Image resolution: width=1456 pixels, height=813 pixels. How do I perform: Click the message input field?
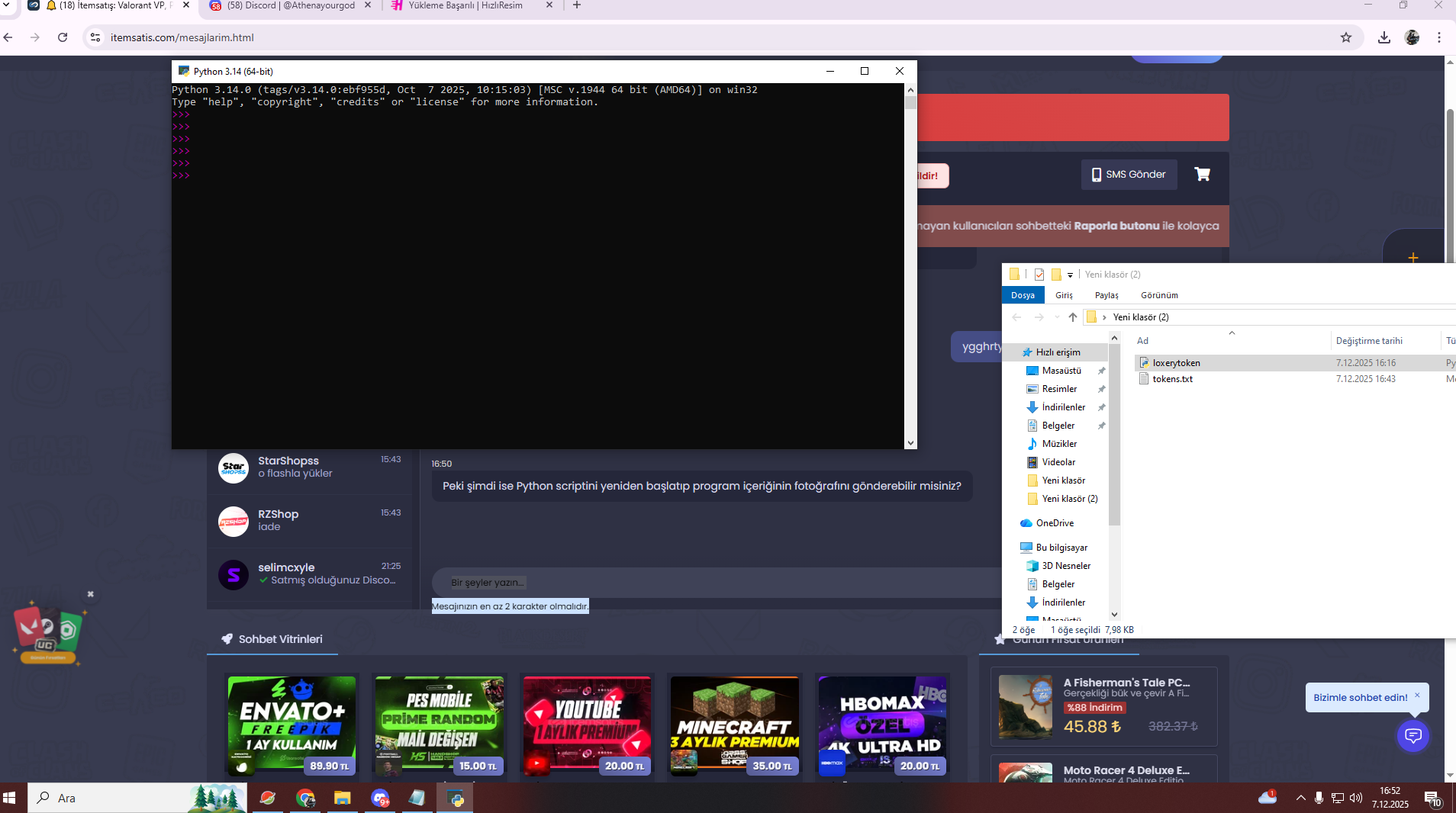tap(717, 583)
